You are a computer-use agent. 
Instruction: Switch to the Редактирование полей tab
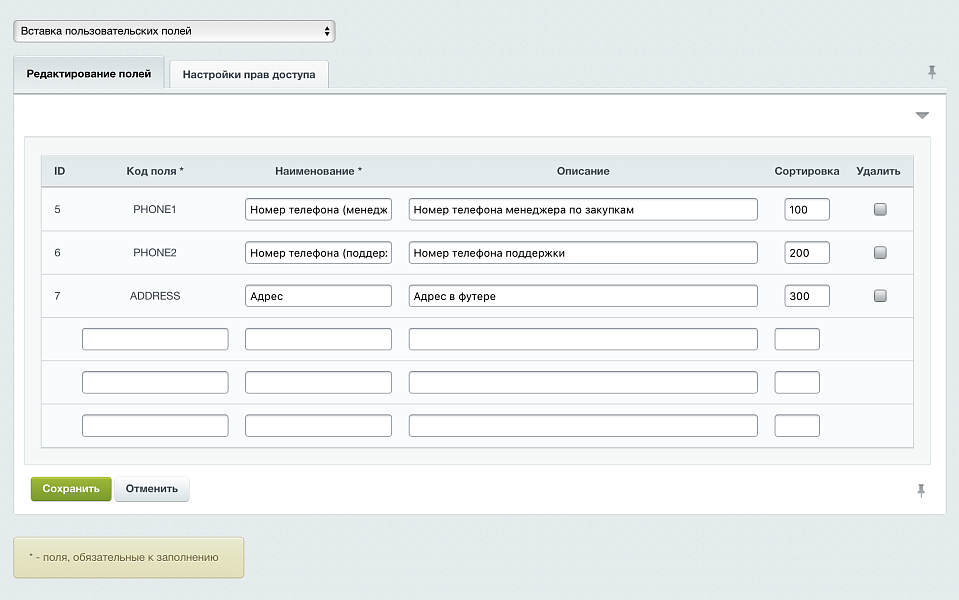click(x=89, y=74)
